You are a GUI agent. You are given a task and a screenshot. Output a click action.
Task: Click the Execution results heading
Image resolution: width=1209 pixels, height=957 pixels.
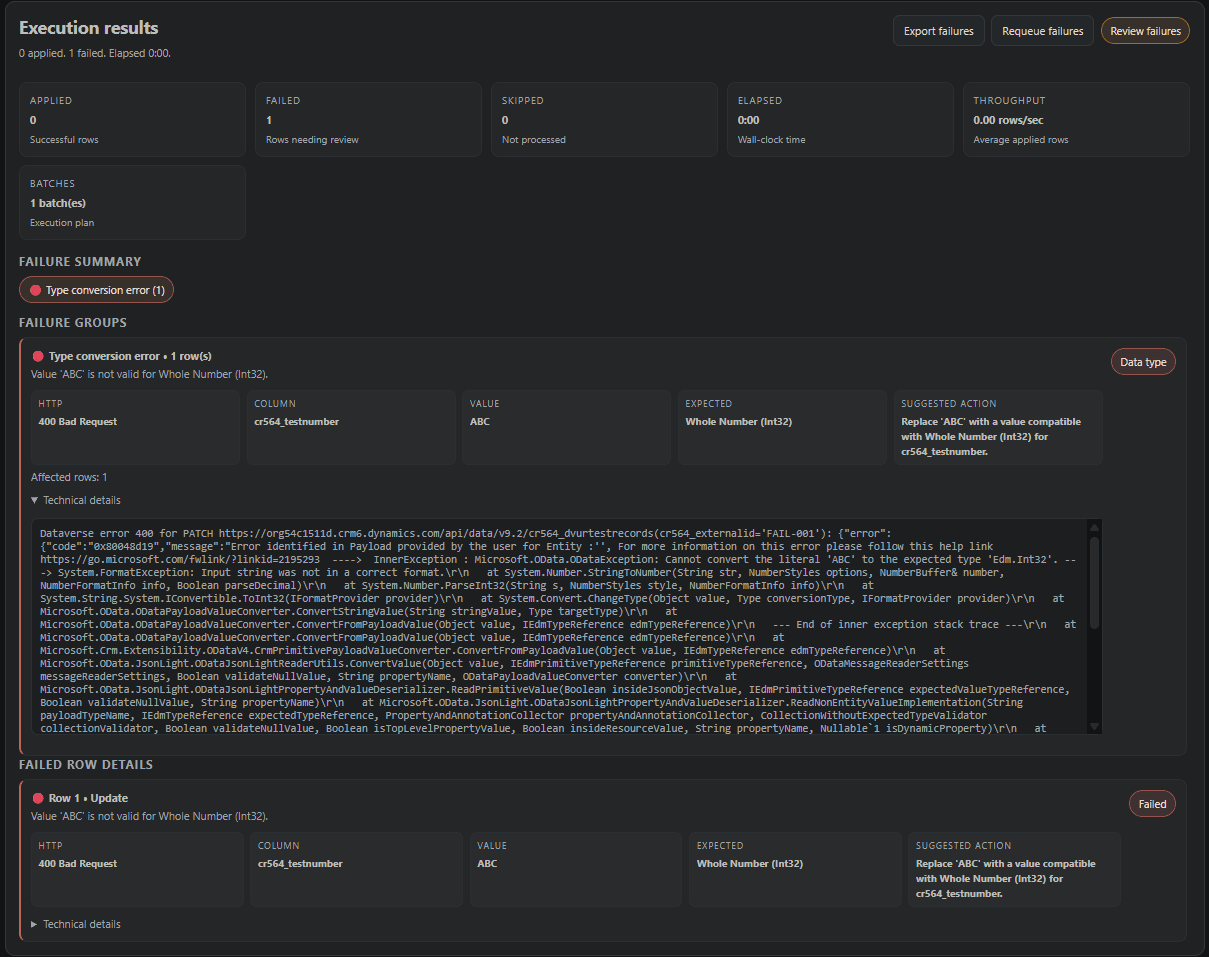(89, 28)
